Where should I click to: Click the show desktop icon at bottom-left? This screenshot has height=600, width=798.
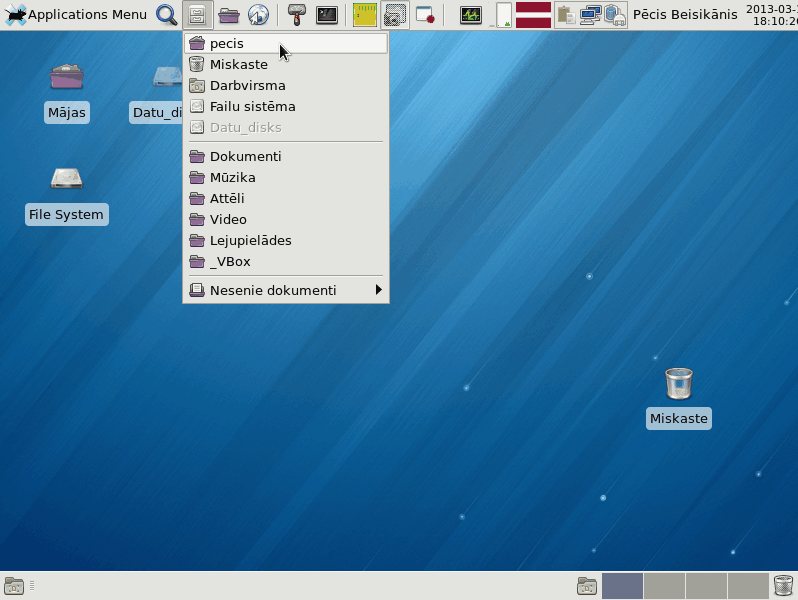pyautogui.click(x=14, y=586)
